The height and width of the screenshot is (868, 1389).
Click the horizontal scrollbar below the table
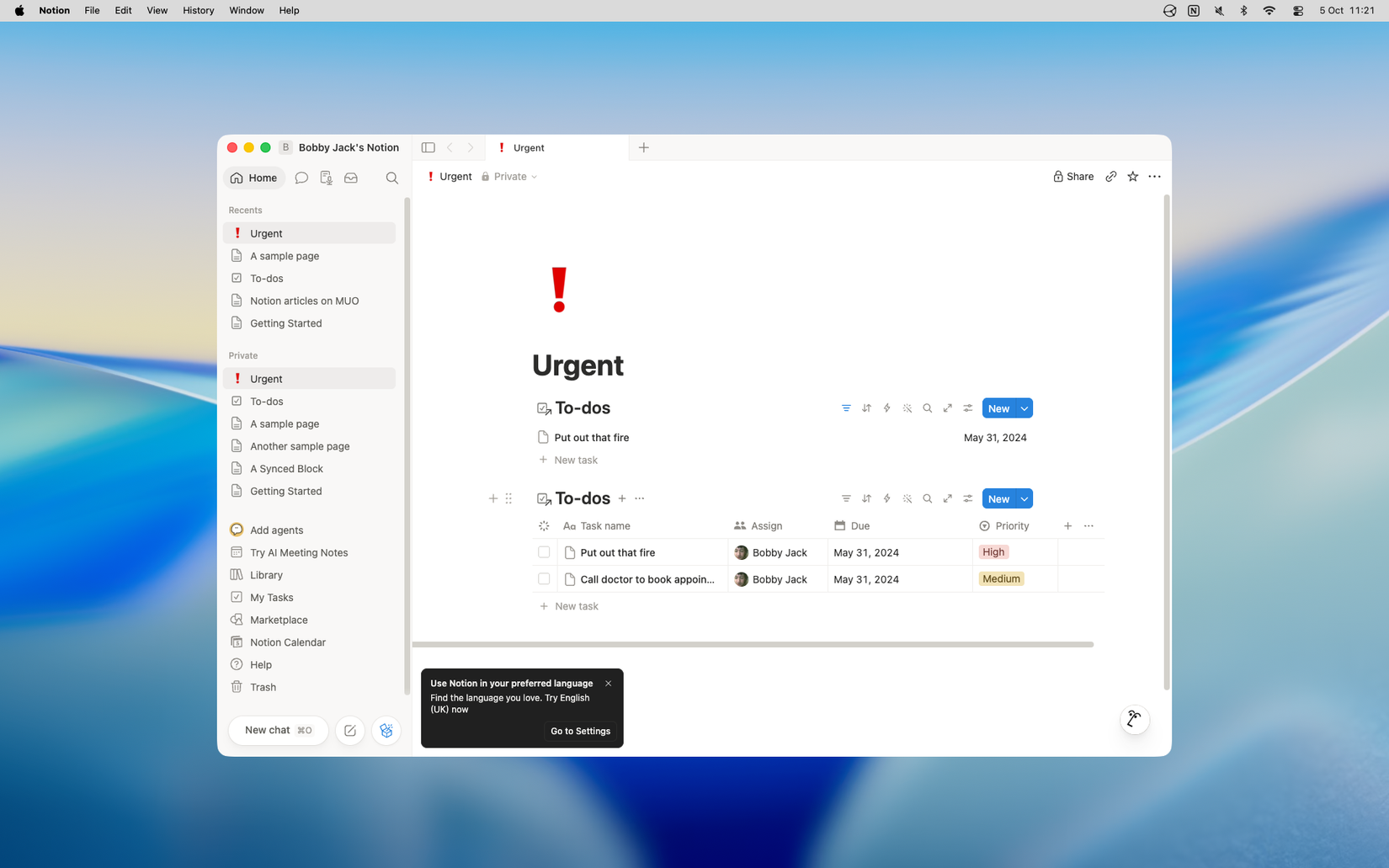[753, 644]
